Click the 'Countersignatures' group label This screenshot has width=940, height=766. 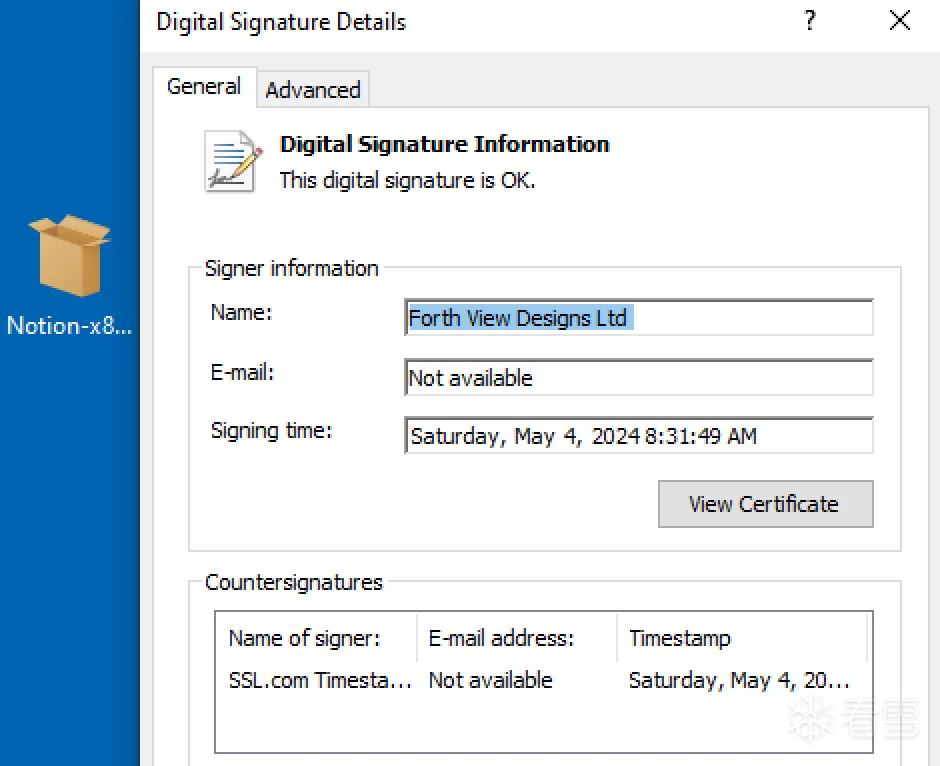[x=294, y=583]
